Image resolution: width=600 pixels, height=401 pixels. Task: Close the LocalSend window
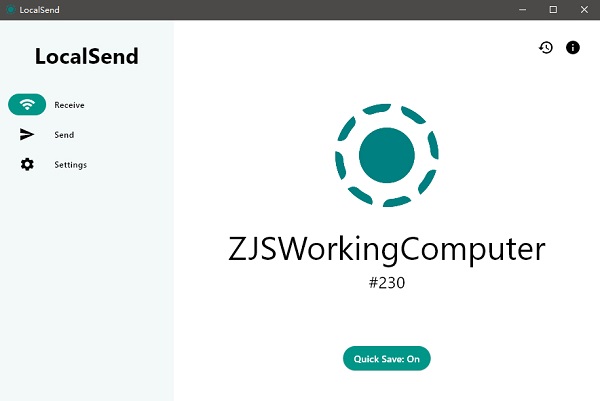584,10
